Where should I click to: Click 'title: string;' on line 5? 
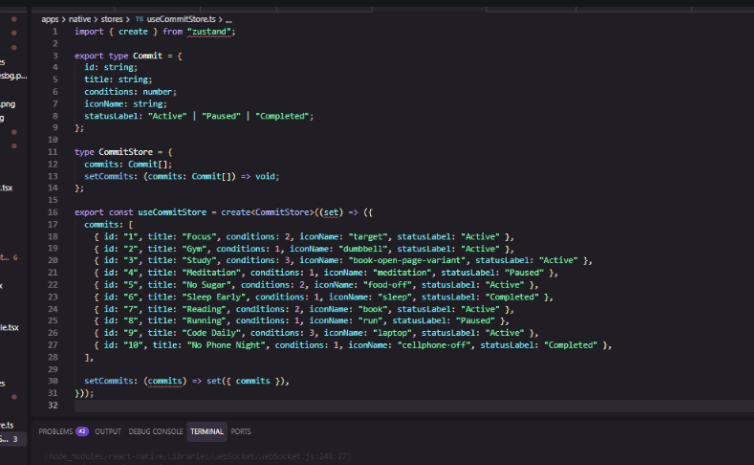(118, 79)
